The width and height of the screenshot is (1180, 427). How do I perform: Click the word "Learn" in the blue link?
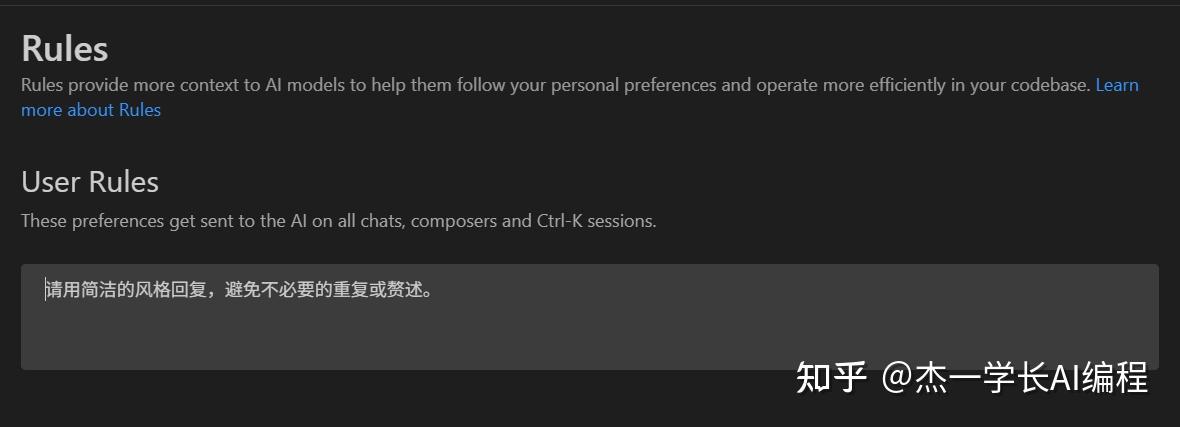click(1117, 85)
